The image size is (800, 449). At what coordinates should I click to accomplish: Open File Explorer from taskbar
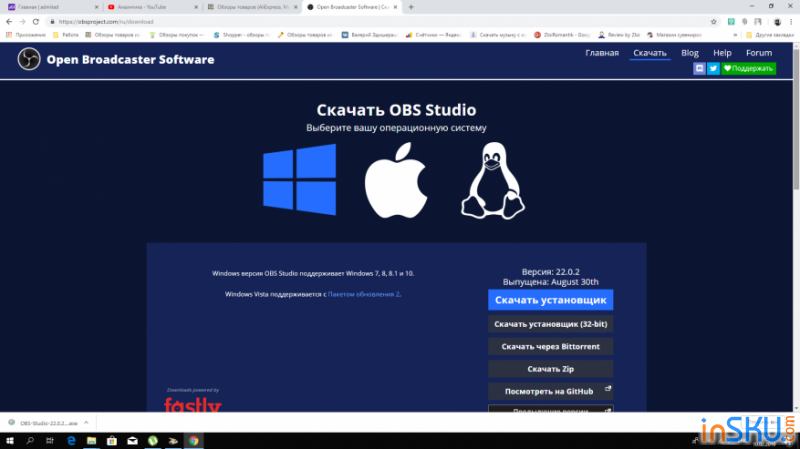click(x=91, y=440)
